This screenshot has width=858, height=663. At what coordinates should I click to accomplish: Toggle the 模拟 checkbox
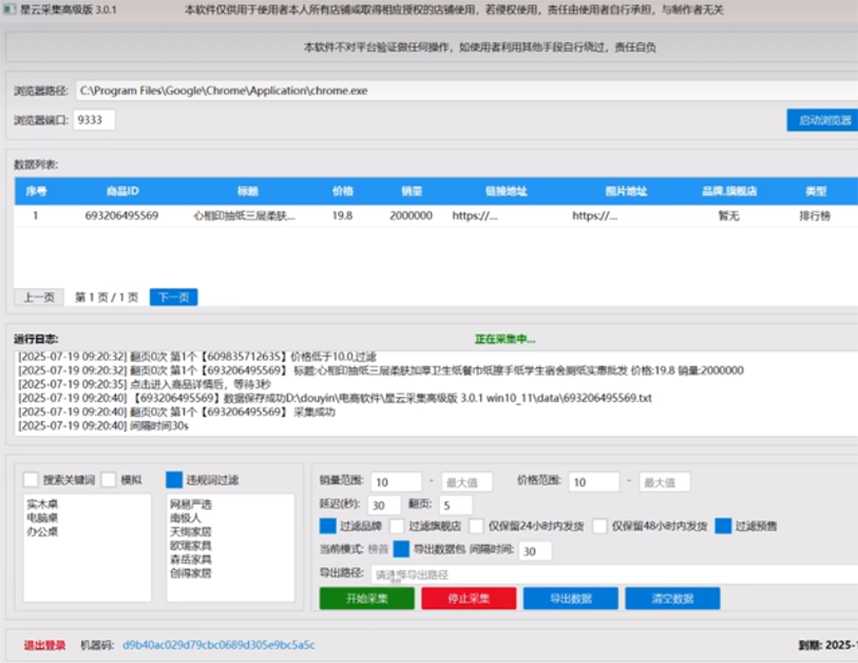[x=109, y=480]
